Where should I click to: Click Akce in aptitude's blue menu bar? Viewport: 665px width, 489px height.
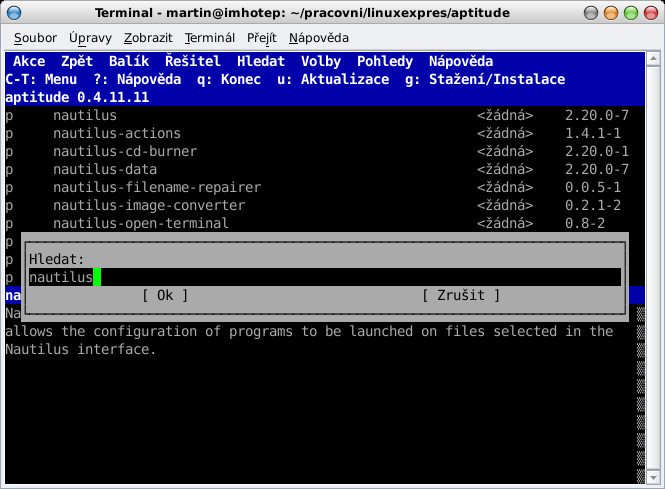[29, 61]
